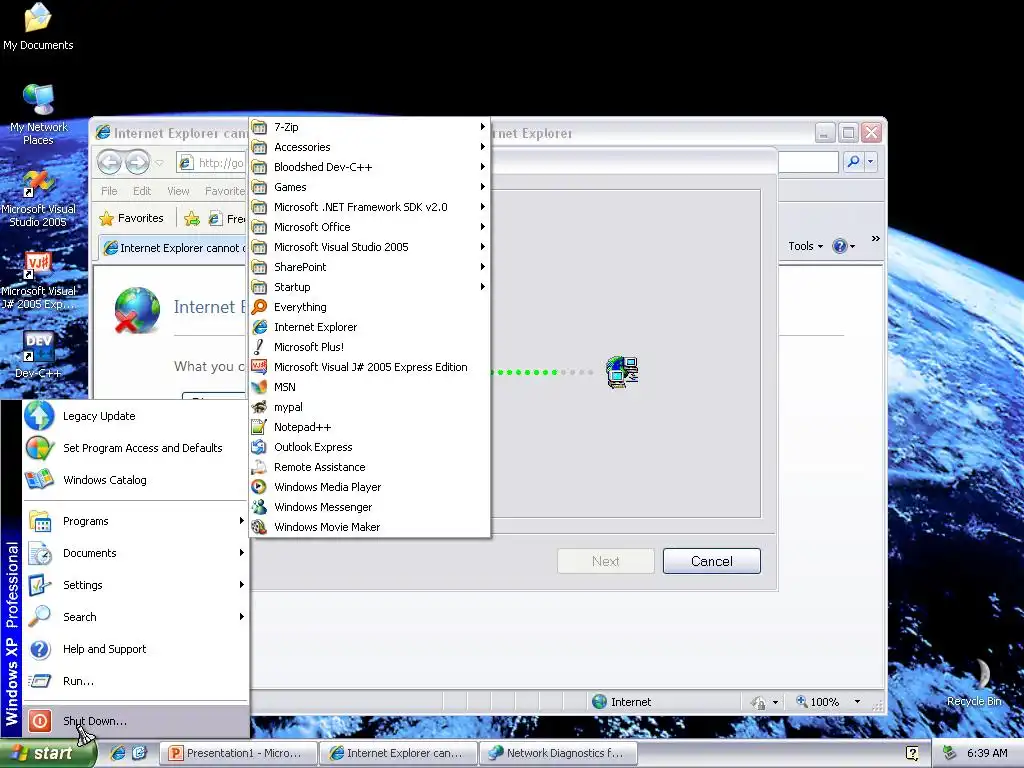Open IE Help question-mark dropdown
Viewport: 1024px width, 768px height.
[x=844, y=246]
